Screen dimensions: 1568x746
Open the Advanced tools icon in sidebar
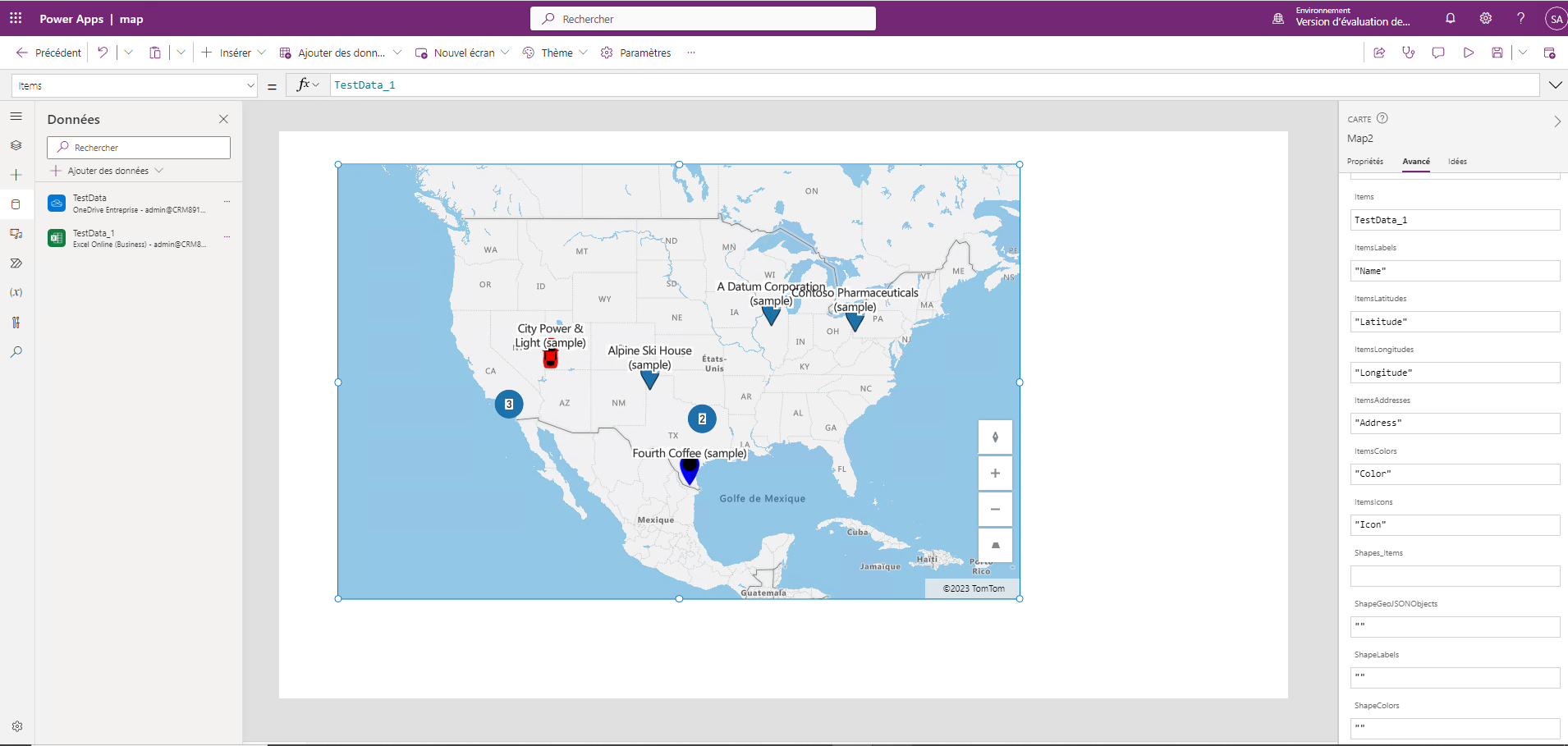point(16,323)
